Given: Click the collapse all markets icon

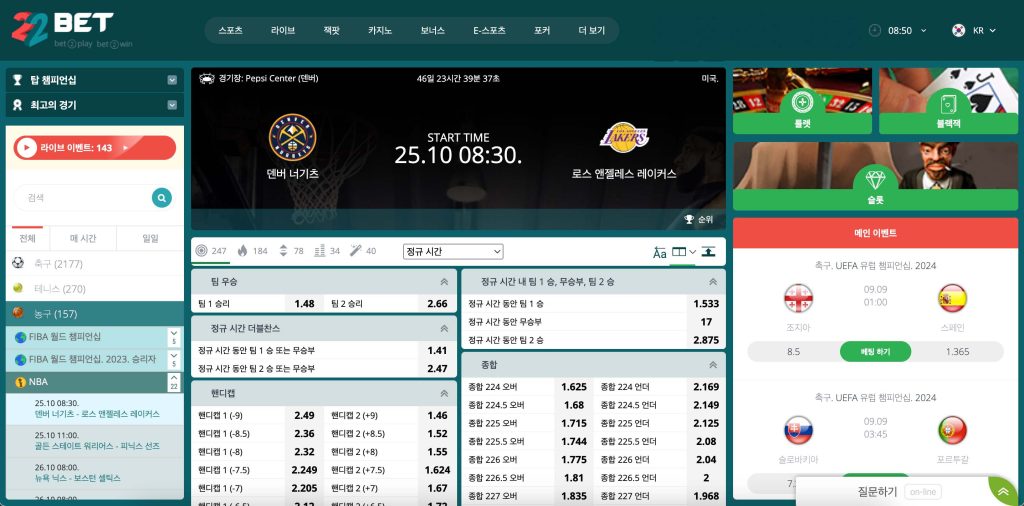Looking at the screenshot, I should tap(708, 251).
